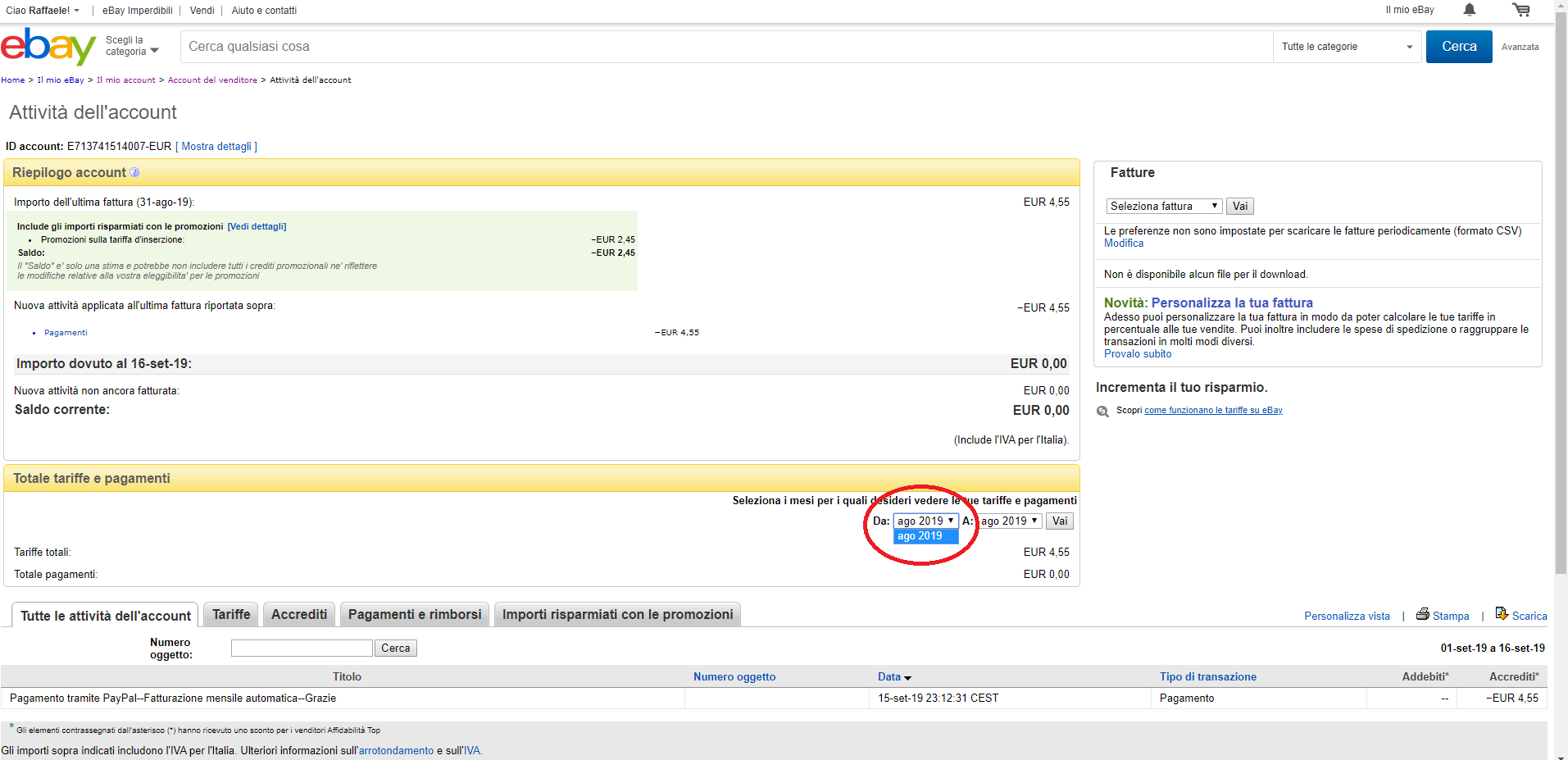This screenshot has height=760, width=1568.
Task: Open the Pagamenti link in summary
Action: point(66,332)
